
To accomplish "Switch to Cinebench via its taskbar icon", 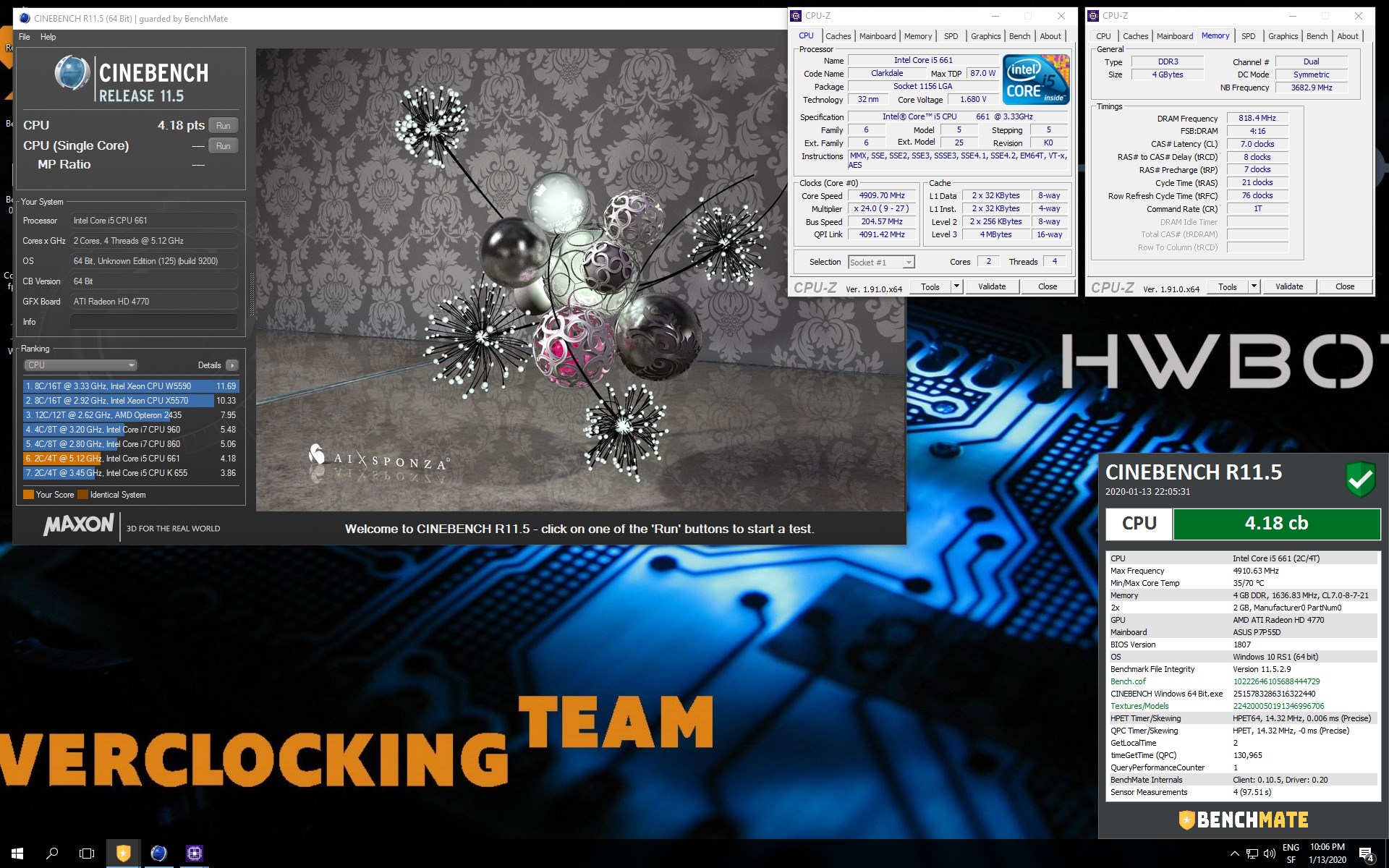I will point(158,854).
